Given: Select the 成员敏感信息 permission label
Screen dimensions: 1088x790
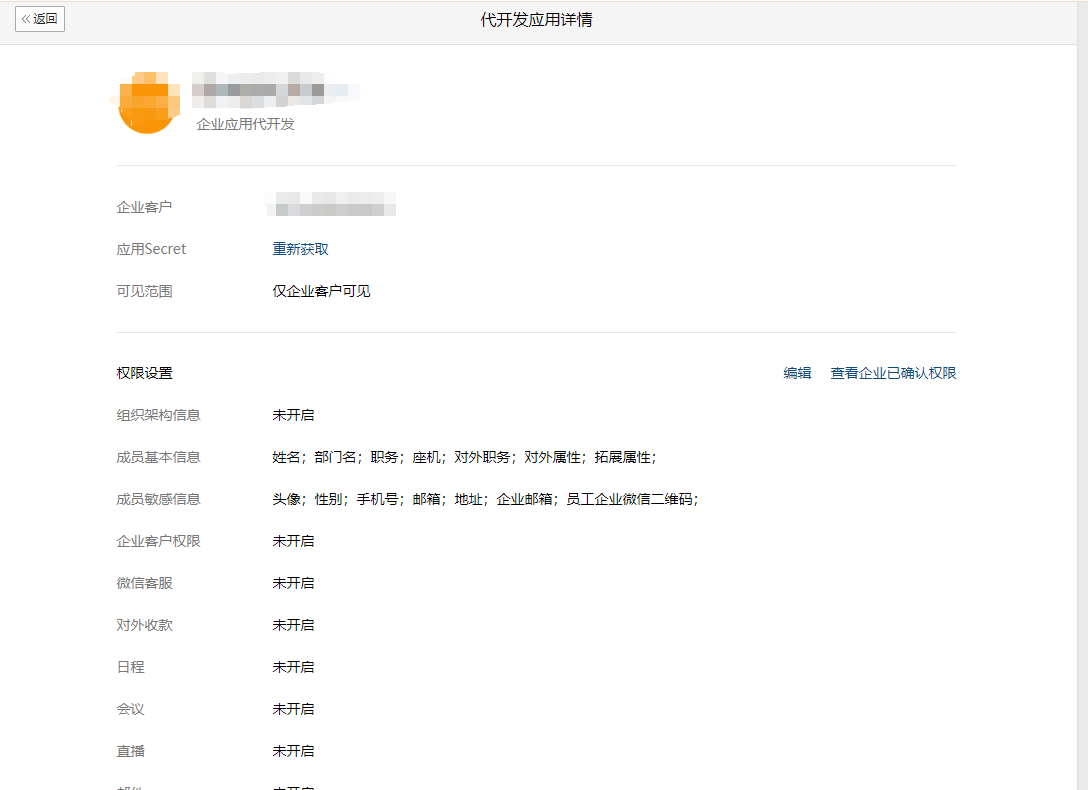Looking at the screenshot, I should click(158, 499).
